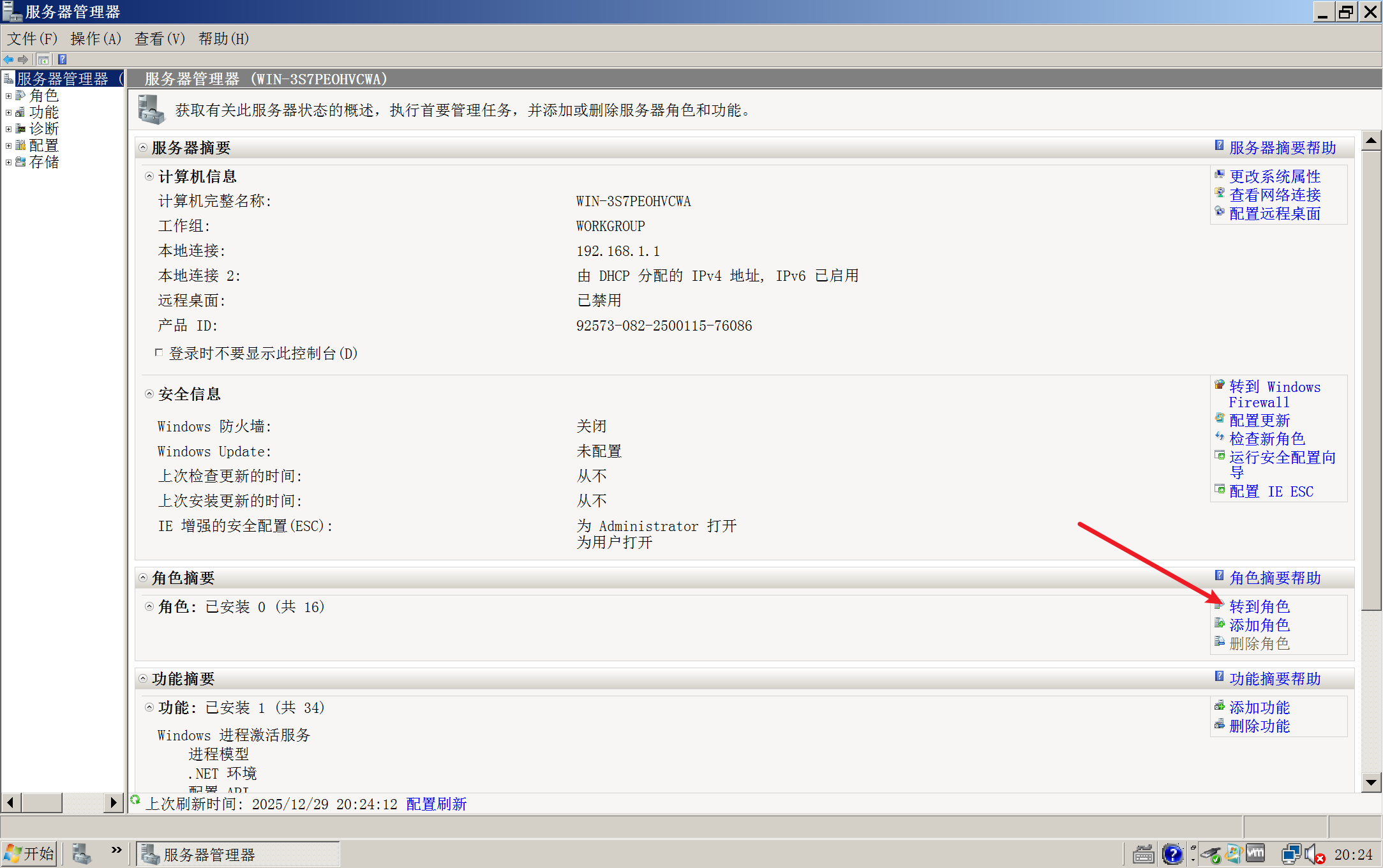Collapse the 安全信息 section
This screenshot has height=868, width=1383.
pos(149,394)
